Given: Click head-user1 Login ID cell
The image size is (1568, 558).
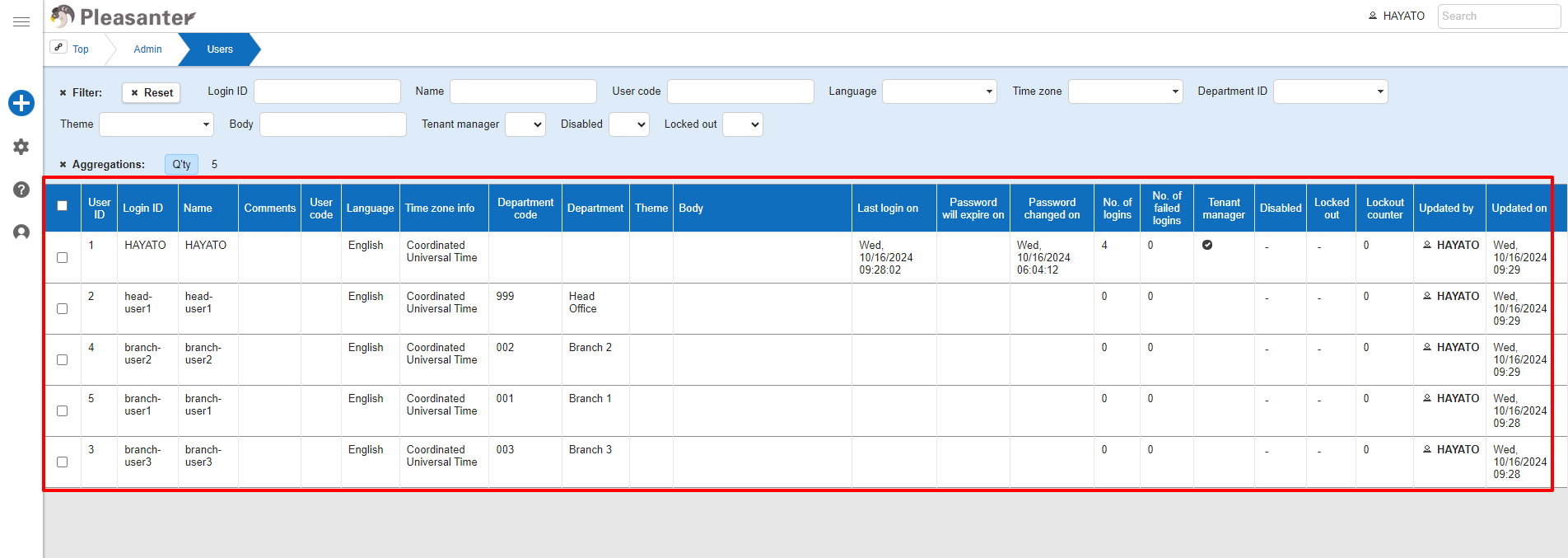Looking at the screenshot, I should pyautogui.click(x=147, y=309).
